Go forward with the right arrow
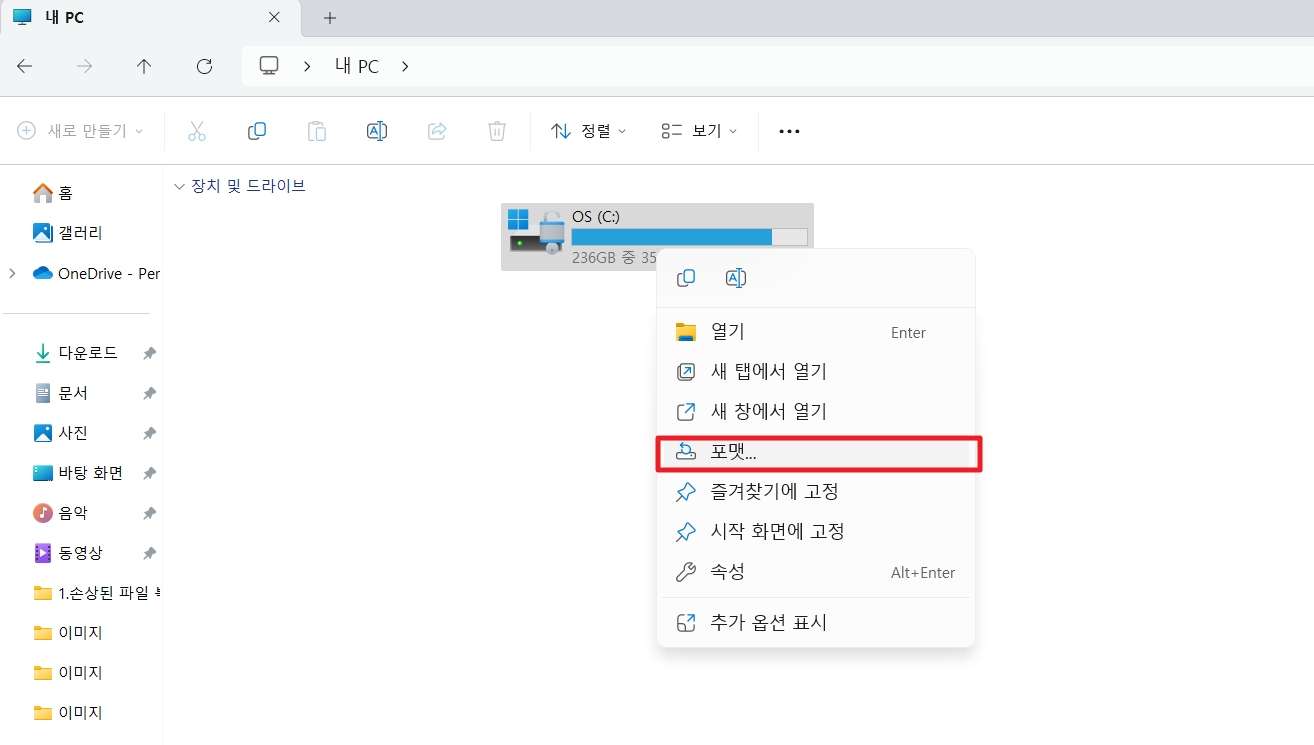This screenshot has height=745, width=1314. [85, 66]
